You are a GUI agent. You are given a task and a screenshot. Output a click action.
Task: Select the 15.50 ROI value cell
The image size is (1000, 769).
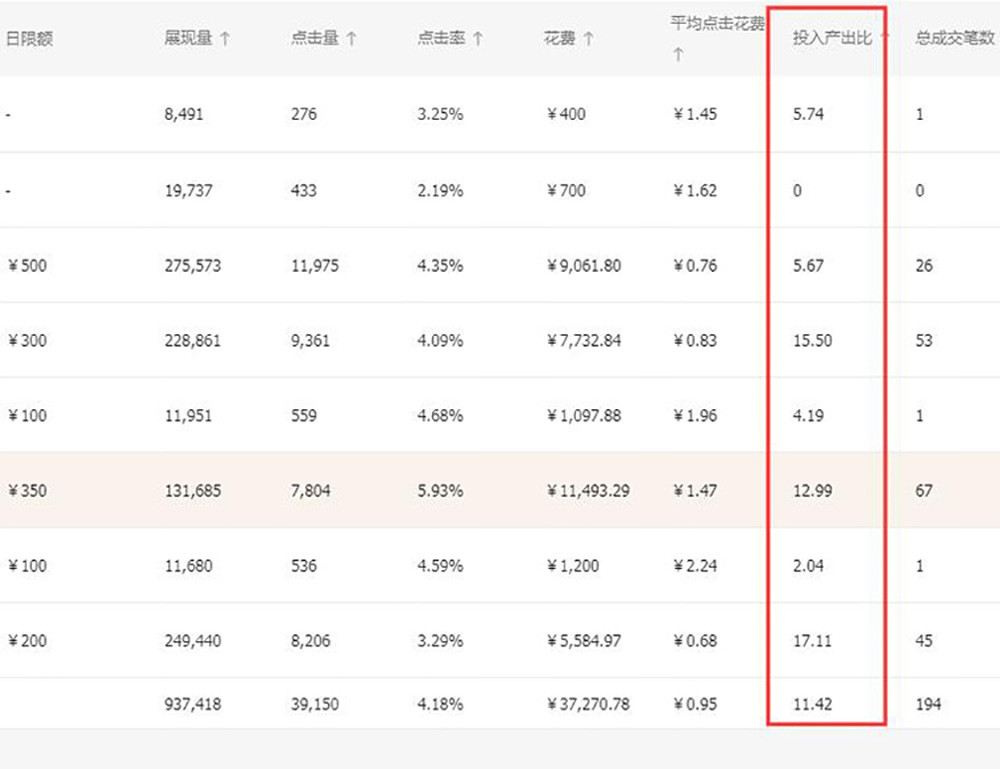(812, 341)
